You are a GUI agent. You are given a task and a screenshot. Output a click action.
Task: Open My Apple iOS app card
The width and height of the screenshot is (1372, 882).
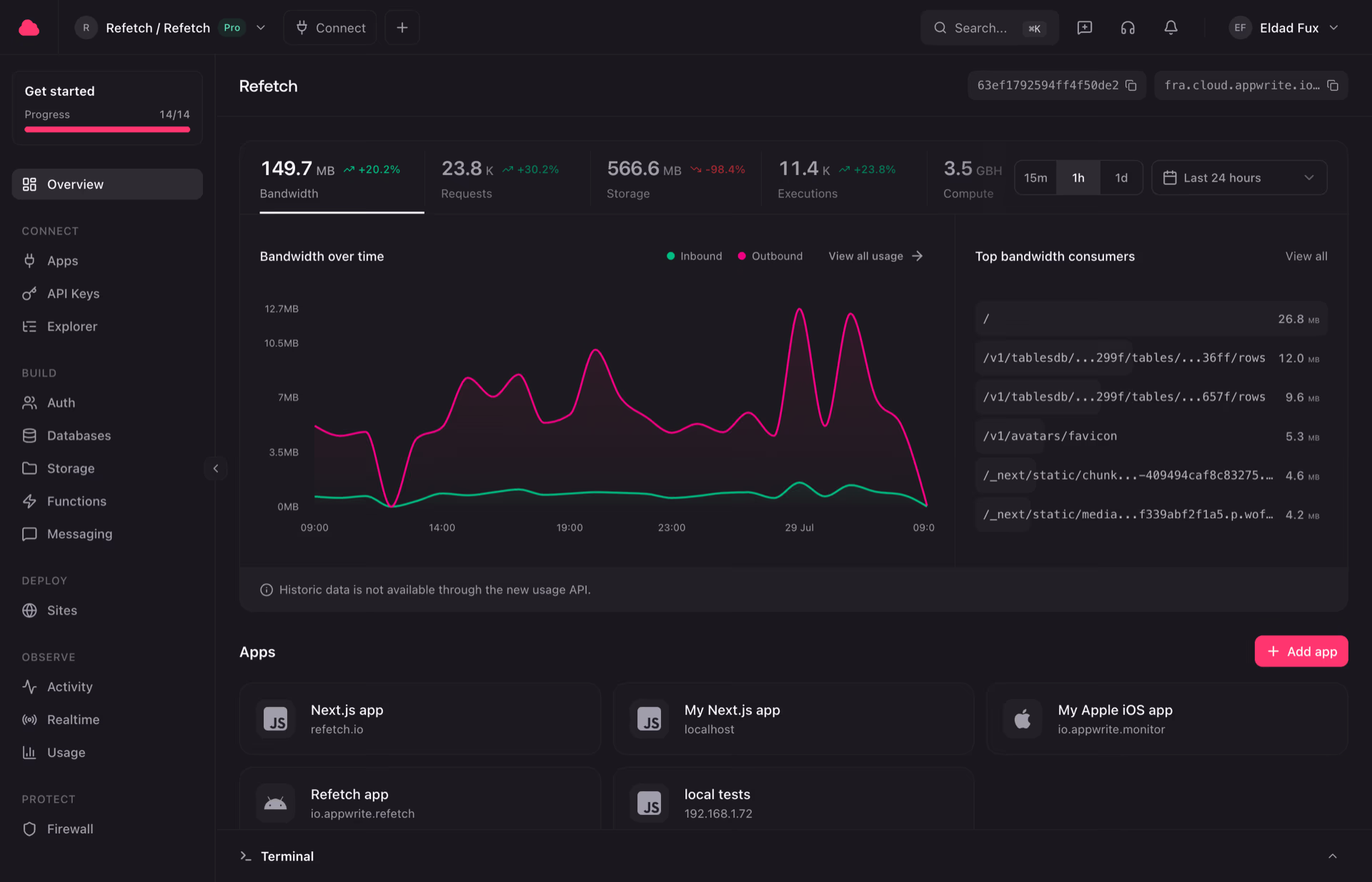tap(1167, 718)
